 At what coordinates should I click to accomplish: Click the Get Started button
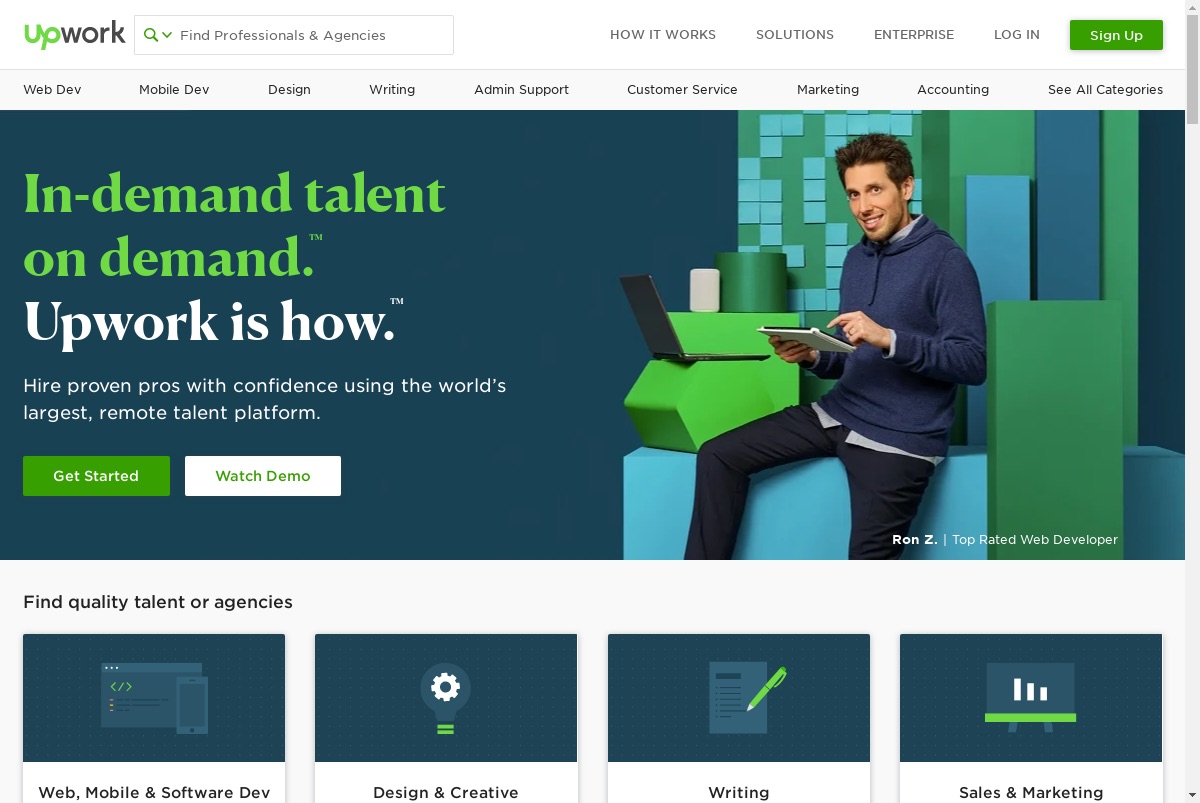(96, 476)
